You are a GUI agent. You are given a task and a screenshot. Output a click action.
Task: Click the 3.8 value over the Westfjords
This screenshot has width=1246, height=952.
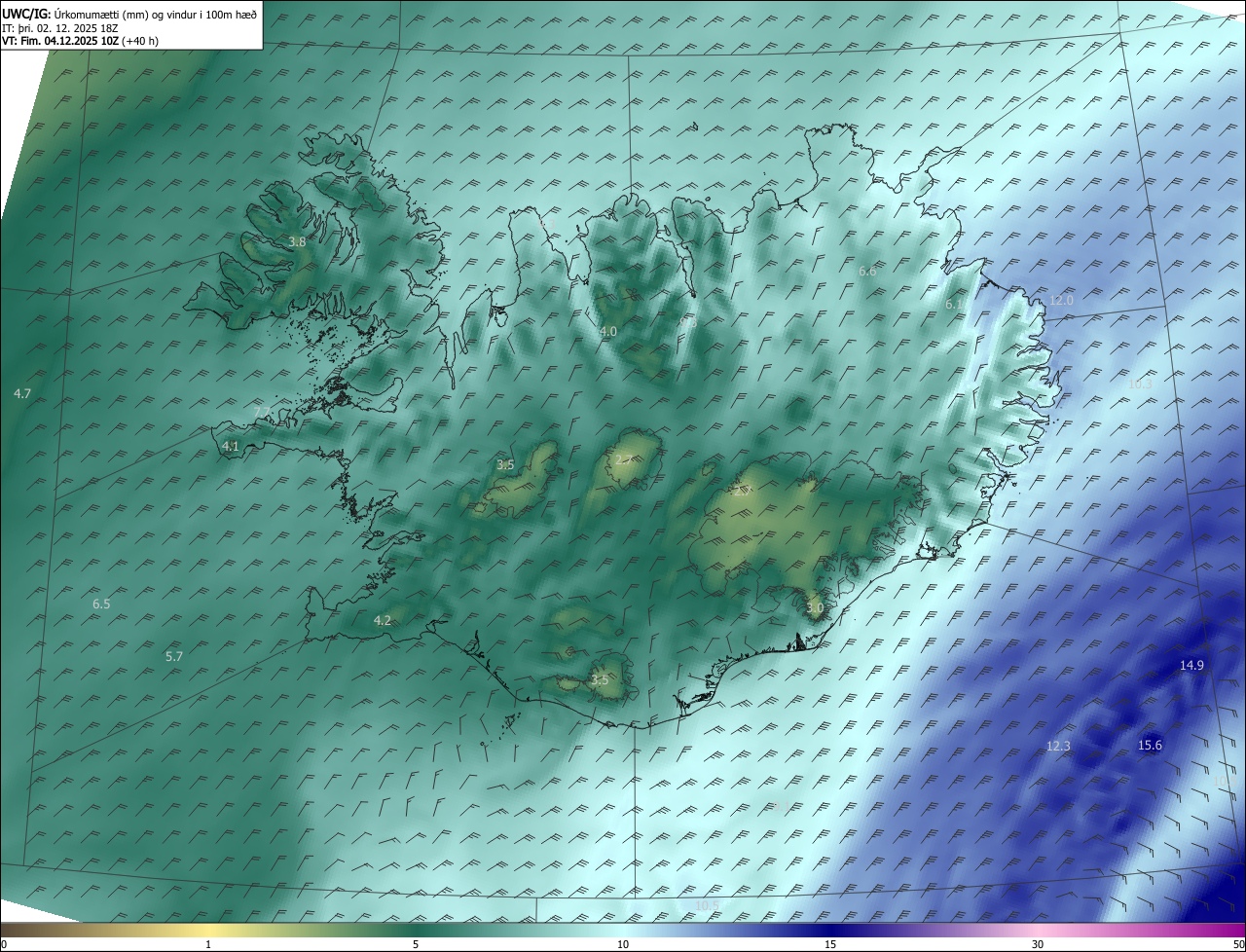(297, 241)
